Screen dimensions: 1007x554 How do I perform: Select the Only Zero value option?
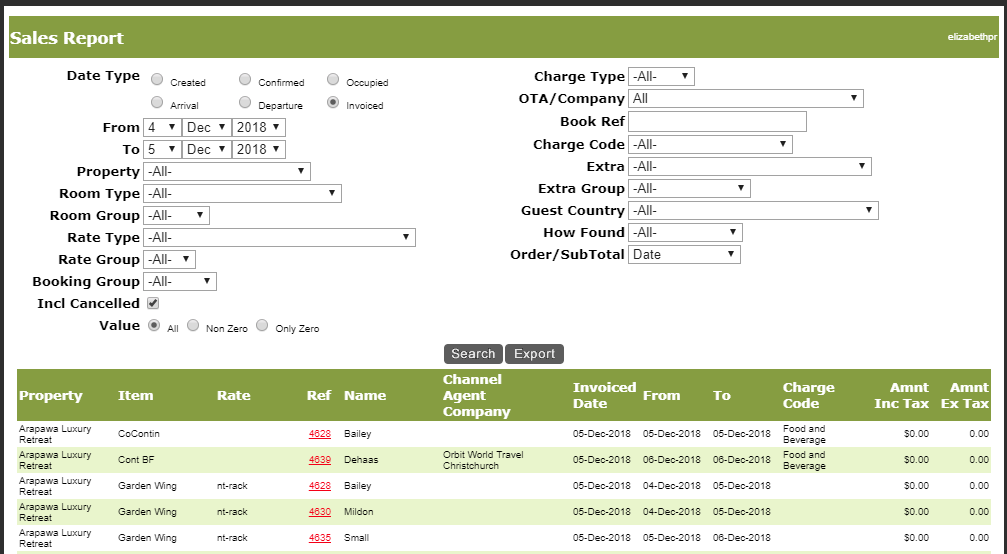pyautogui.click(x=262, y=326)
